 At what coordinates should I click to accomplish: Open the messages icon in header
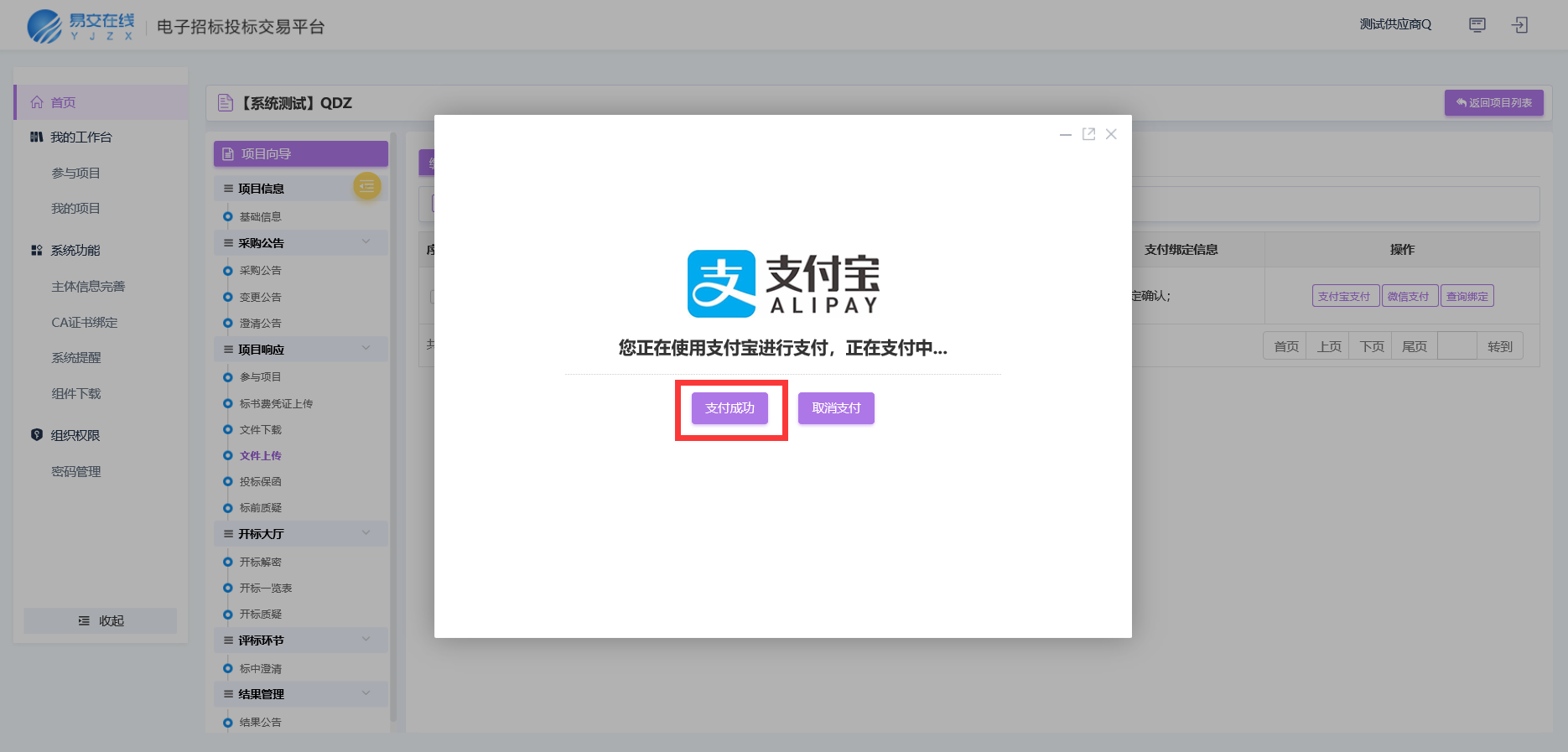pyautogui.click(x=1477, y=25)
